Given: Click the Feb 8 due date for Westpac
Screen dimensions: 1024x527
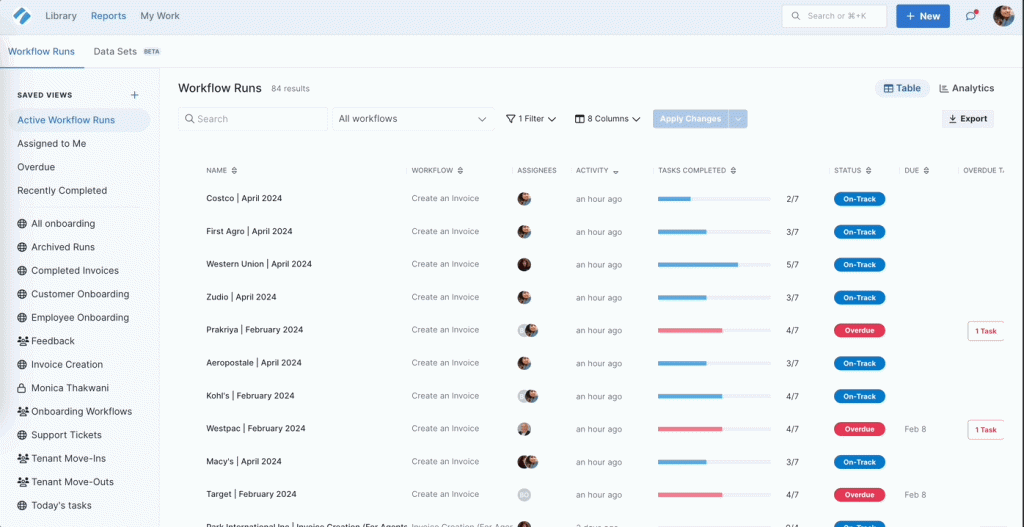Looking at the screenshot, I should (x=915, y=430).
